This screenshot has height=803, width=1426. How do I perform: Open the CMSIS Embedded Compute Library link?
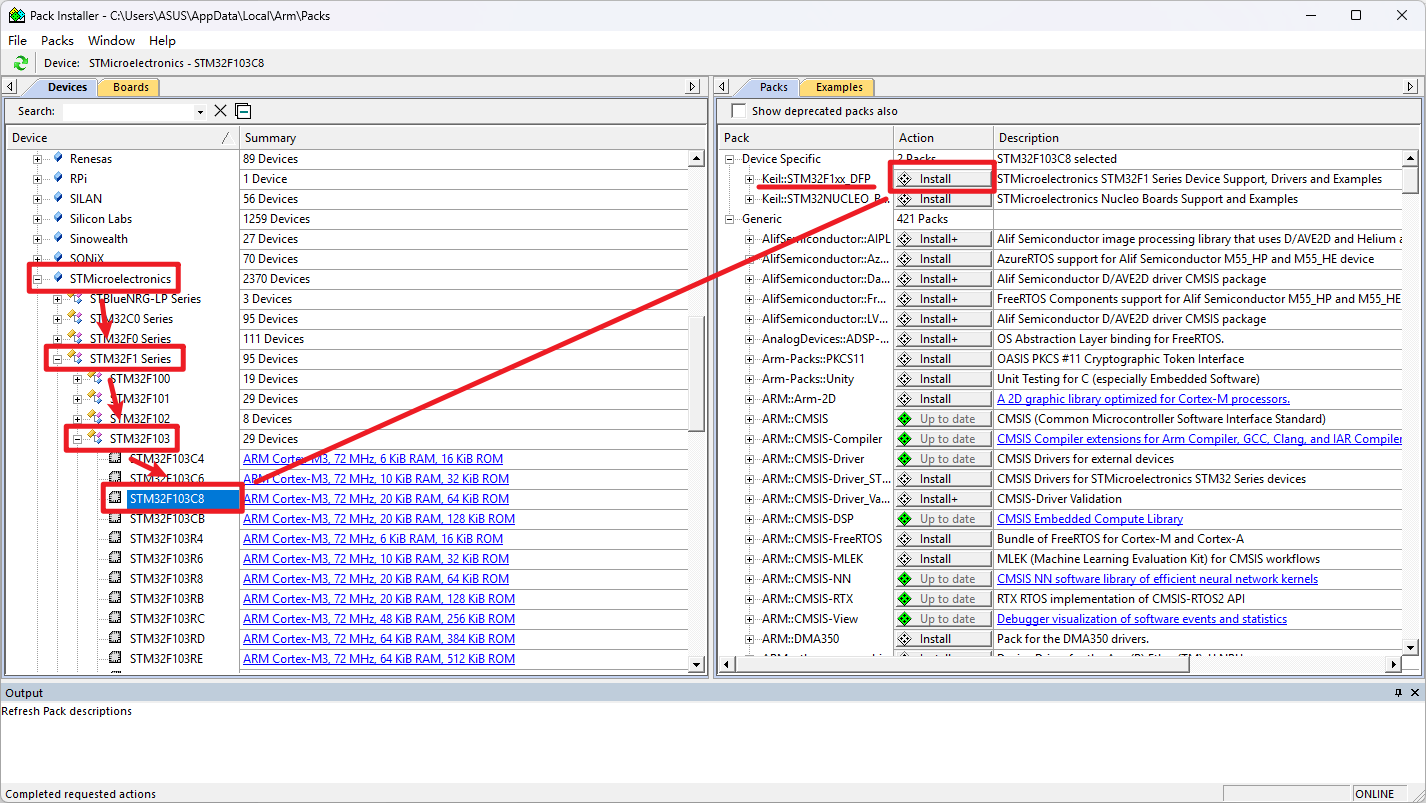click(1089, 519)
